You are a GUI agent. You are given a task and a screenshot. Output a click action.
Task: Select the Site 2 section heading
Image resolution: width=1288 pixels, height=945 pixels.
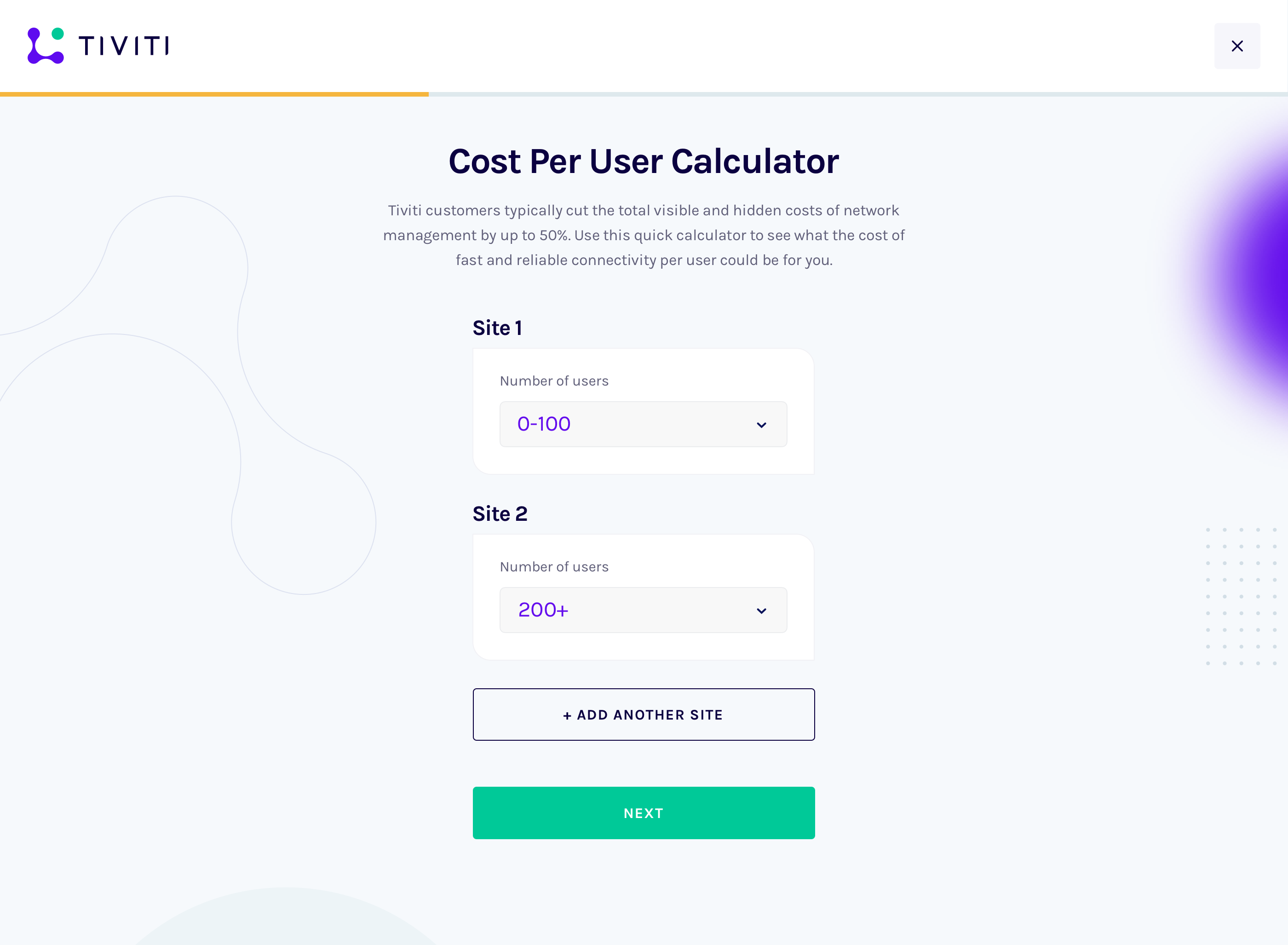[x=500, y=513]
